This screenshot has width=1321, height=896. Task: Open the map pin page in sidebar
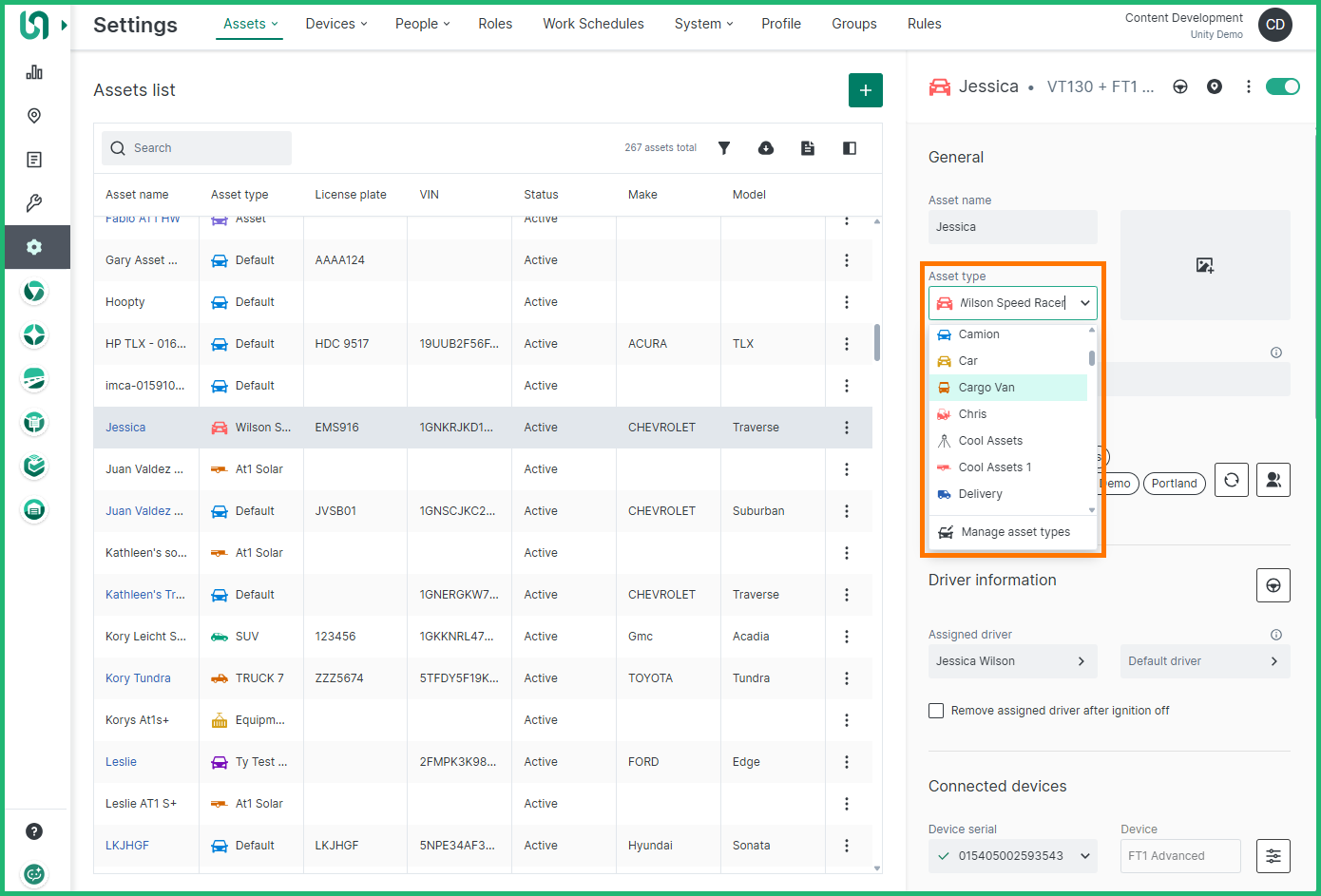point(34,116)
